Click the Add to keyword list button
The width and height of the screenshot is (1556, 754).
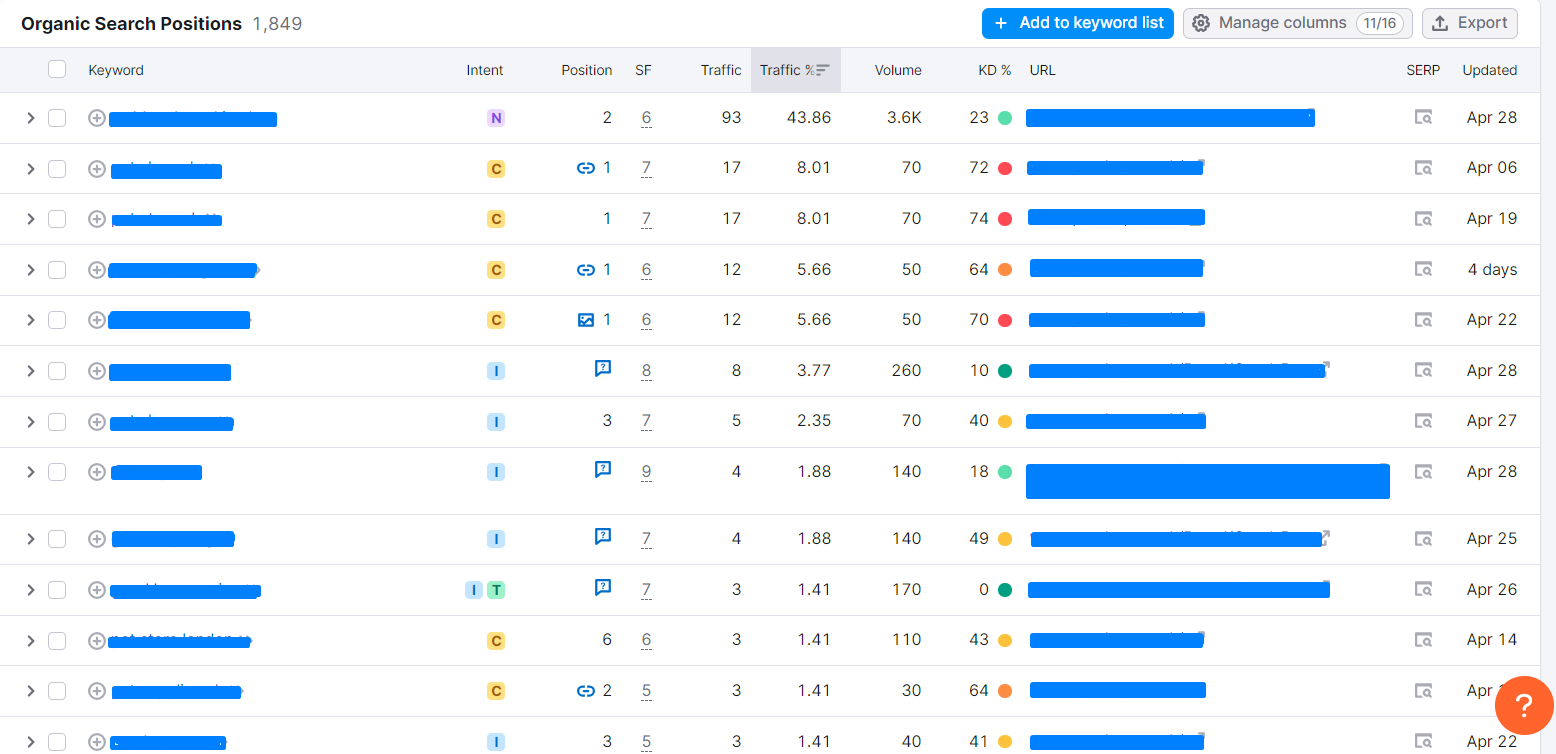[x=1078, y=23]
